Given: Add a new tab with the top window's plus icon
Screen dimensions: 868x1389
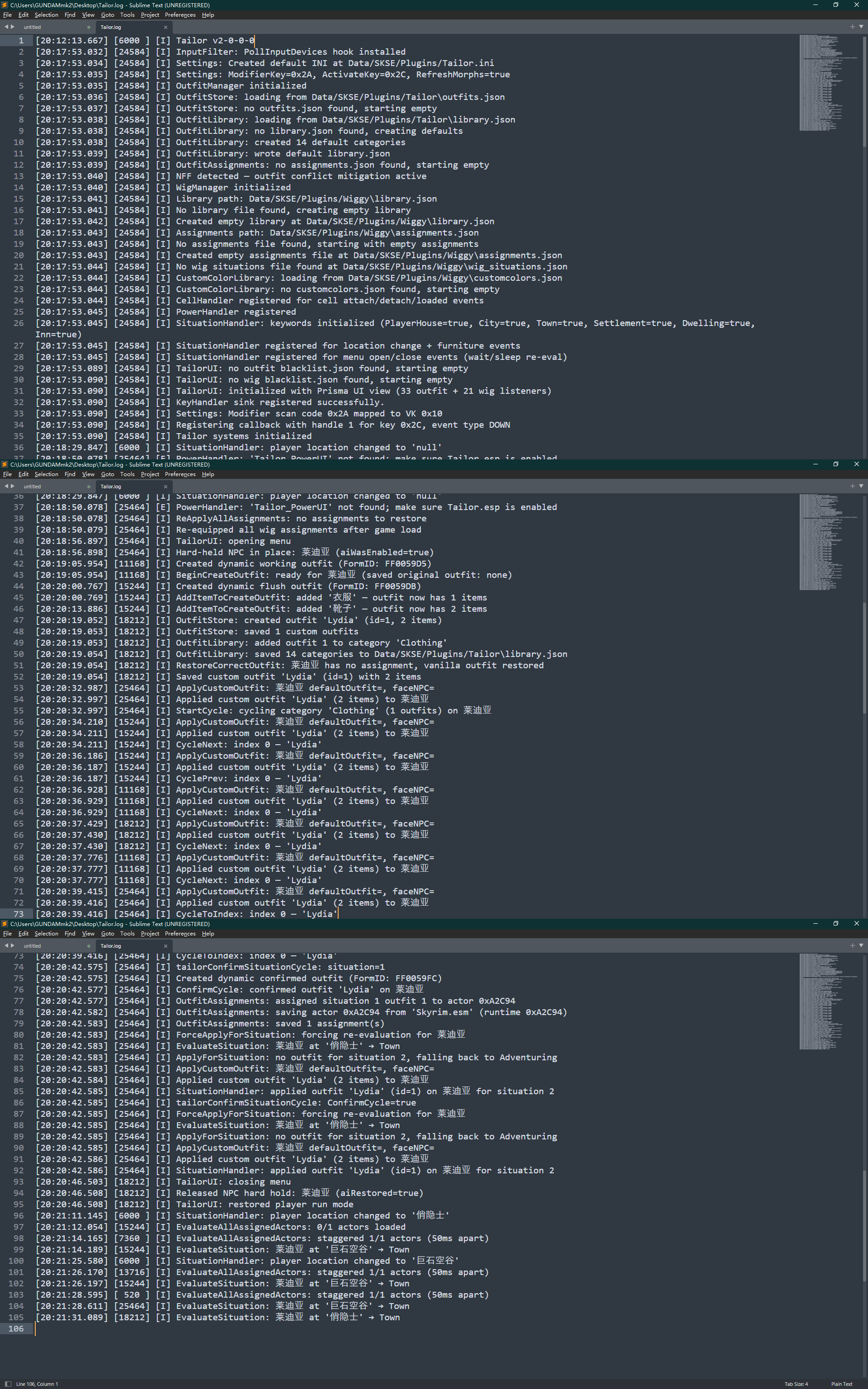Looking at the screenshot, I should (852, 26).
